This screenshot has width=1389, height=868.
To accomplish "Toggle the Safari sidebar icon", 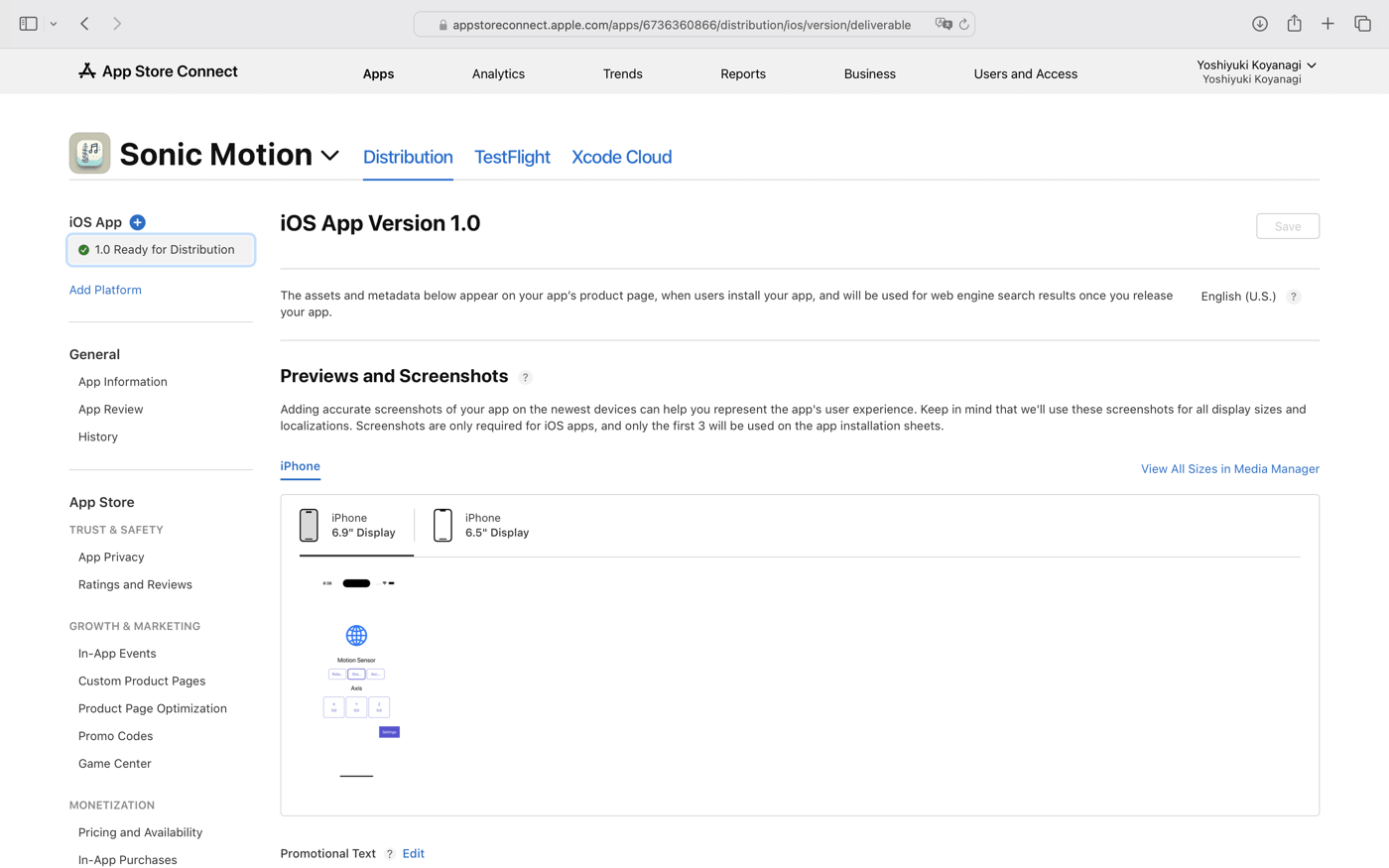I will coord(28,23).
